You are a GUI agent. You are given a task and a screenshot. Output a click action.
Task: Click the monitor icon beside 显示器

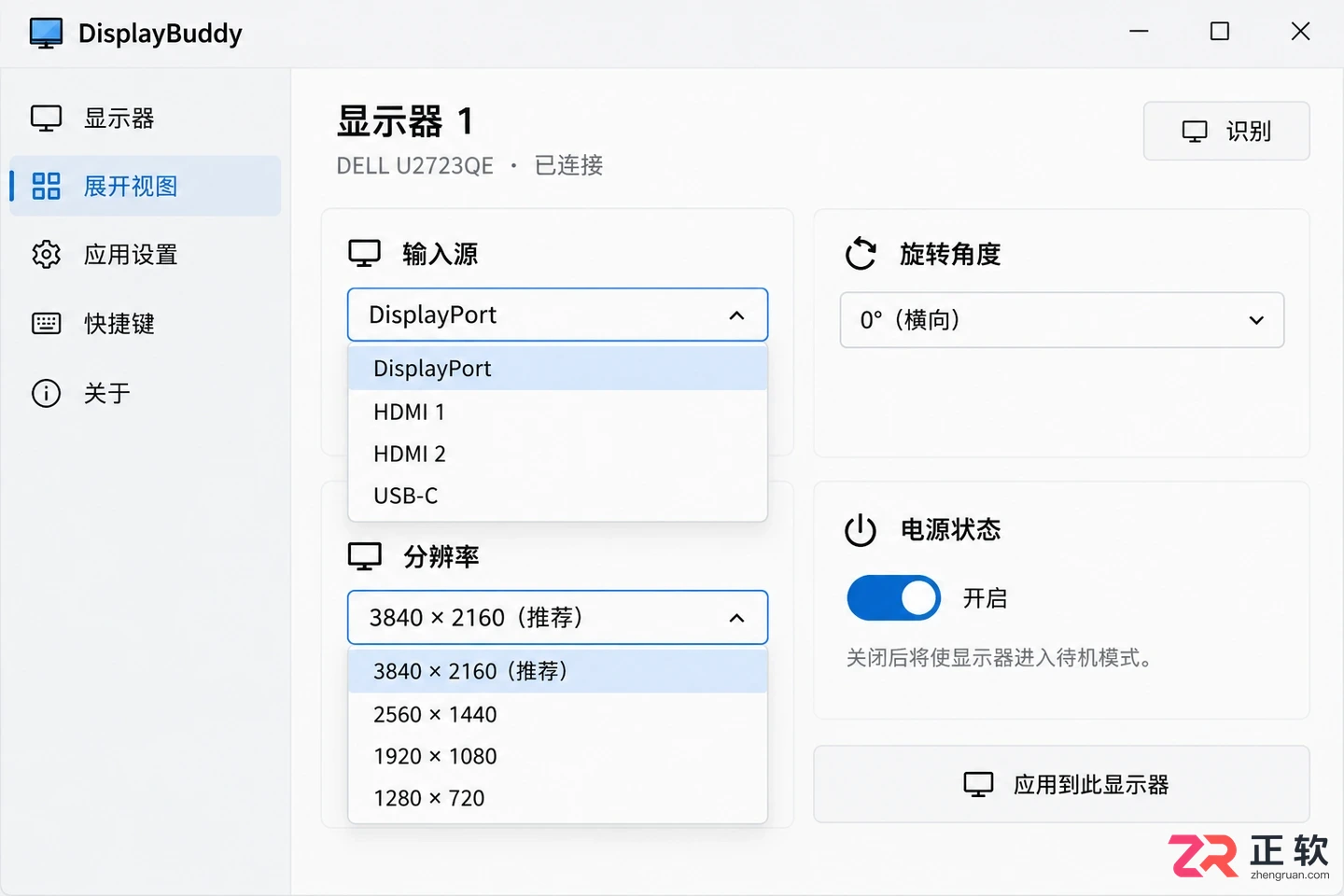tap(46, 119)
